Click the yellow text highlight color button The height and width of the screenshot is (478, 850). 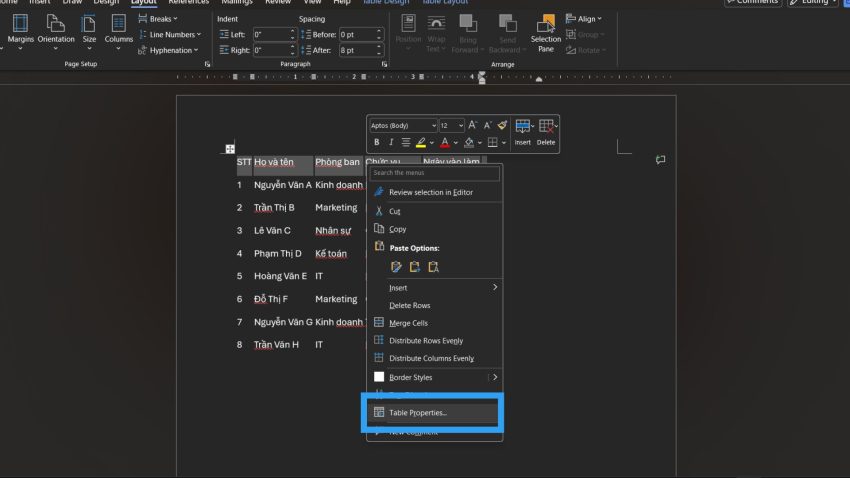point(421,143)
